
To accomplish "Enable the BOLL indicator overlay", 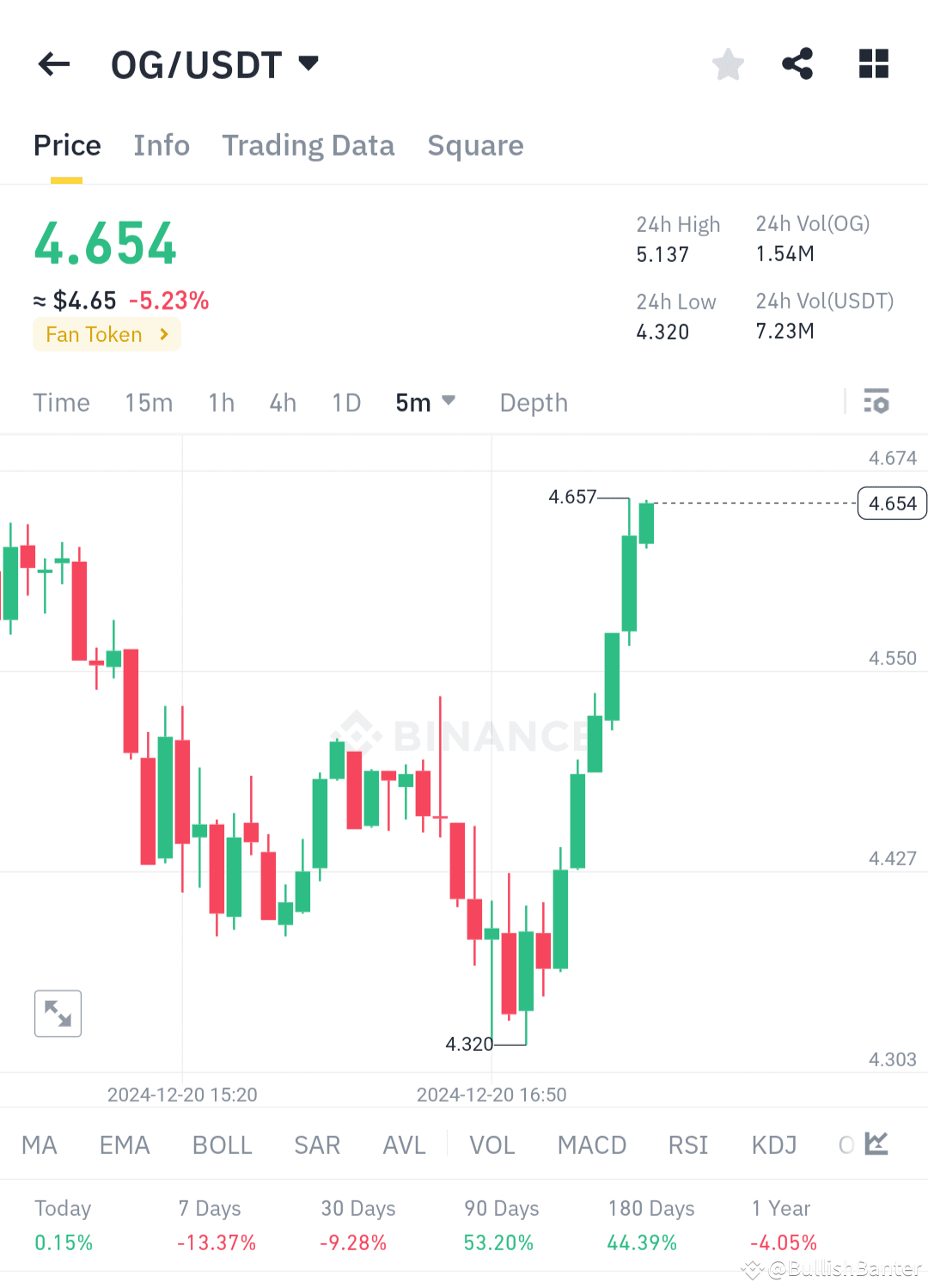I will tap(222, 1144).
